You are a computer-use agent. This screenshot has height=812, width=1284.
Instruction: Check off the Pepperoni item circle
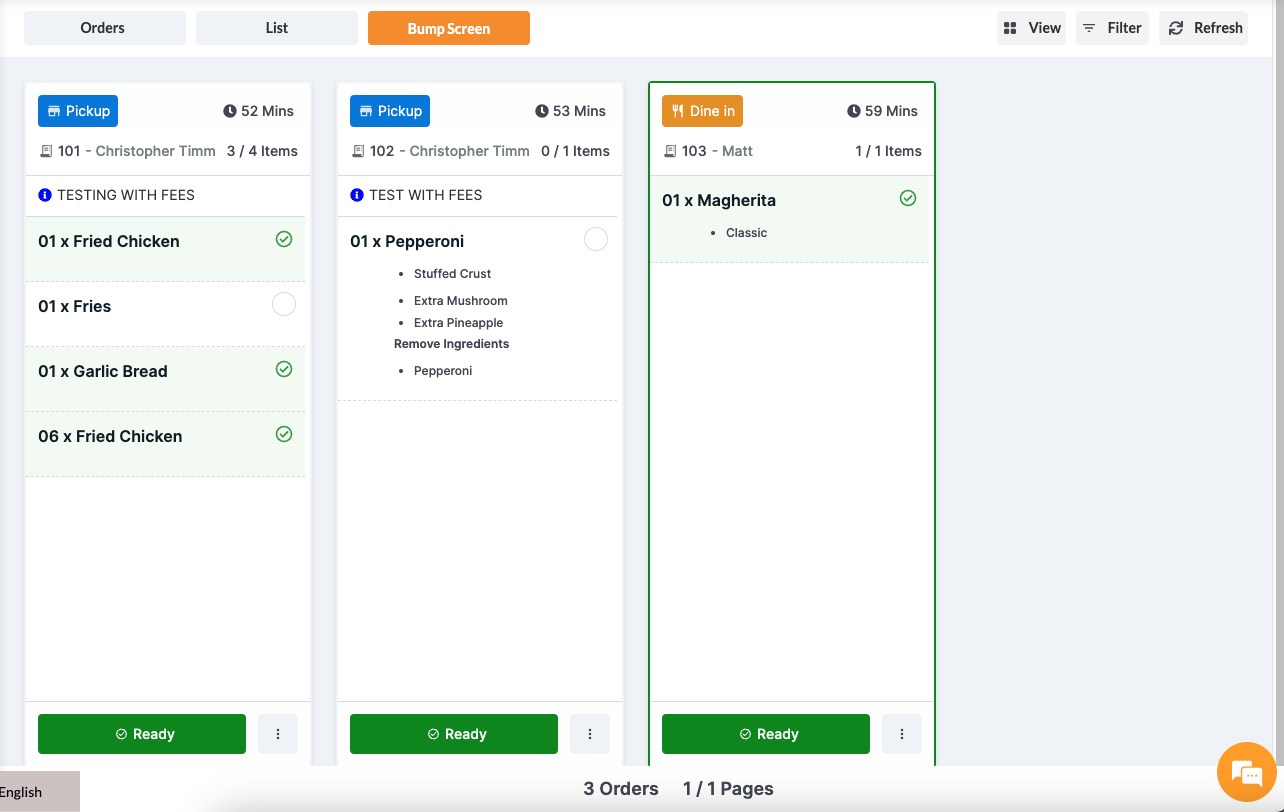tap(595, 239)
